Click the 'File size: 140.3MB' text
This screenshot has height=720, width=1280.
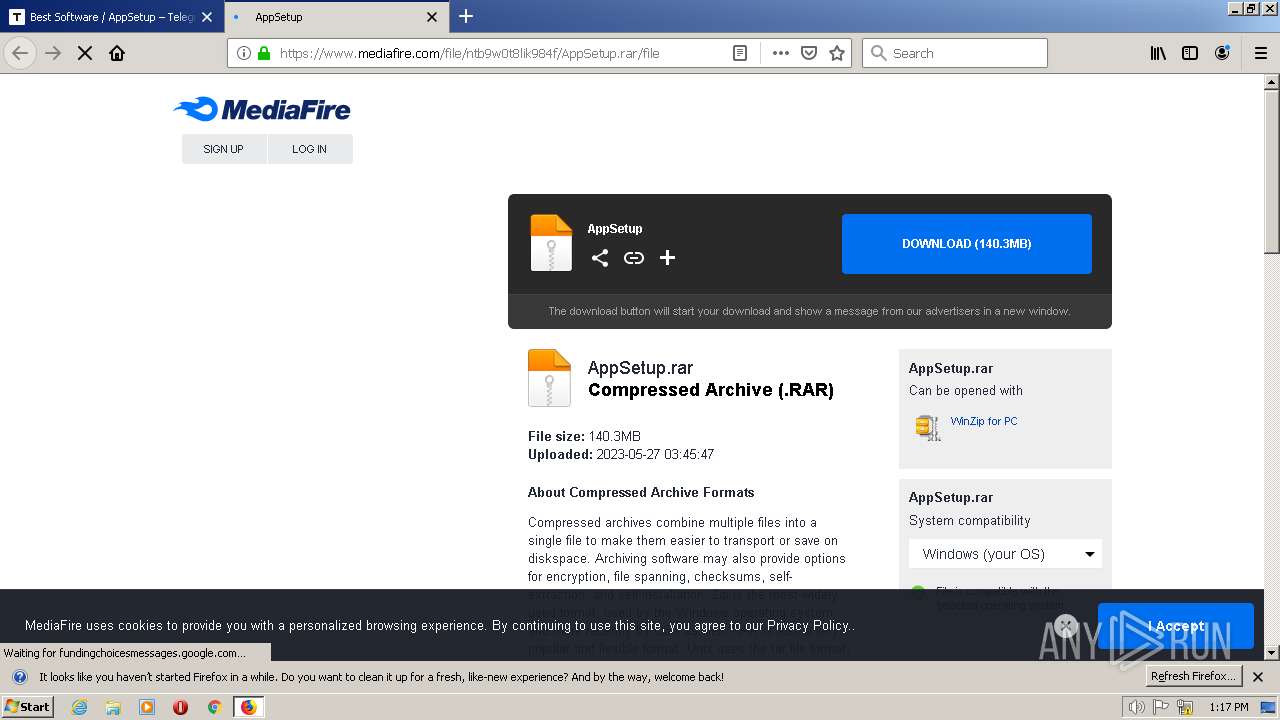584,436
